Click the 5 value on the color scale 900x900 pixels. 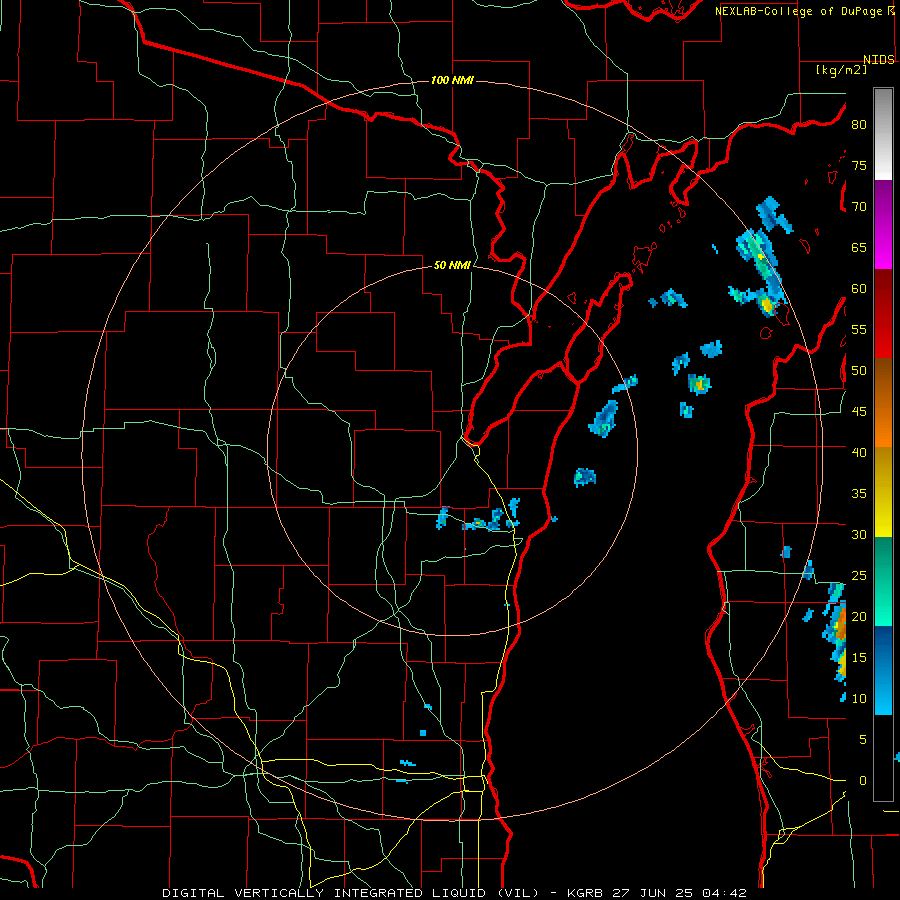point(863,739)
